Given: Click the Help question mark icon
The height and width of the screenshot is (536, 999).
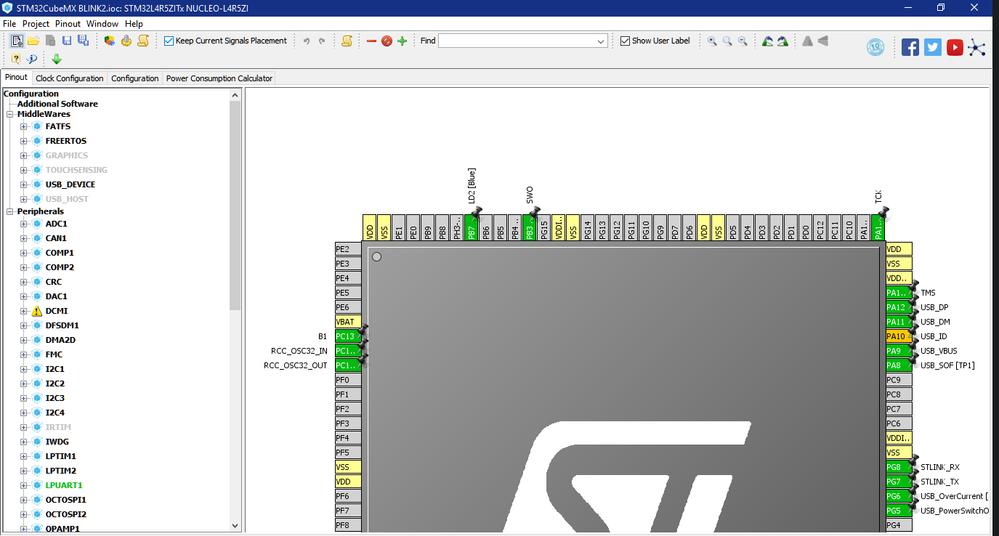Looking at the screenshot, I should (16, 59).
